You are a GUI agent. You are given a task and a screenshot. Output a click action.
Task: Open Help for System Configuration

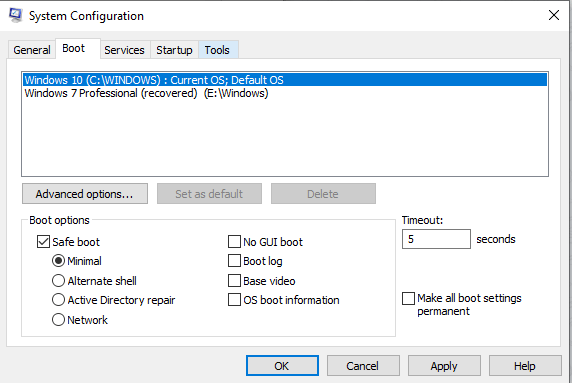[x=525, y=365]
